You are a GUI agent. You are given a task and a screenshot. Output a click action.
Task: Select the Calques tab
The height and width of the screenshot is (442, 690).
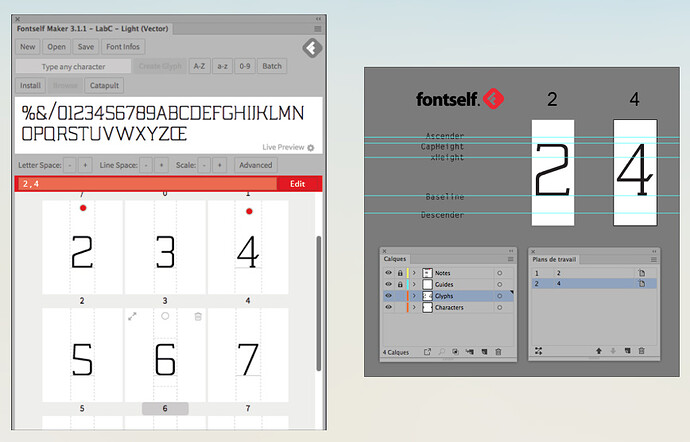[x=395, y=259]
